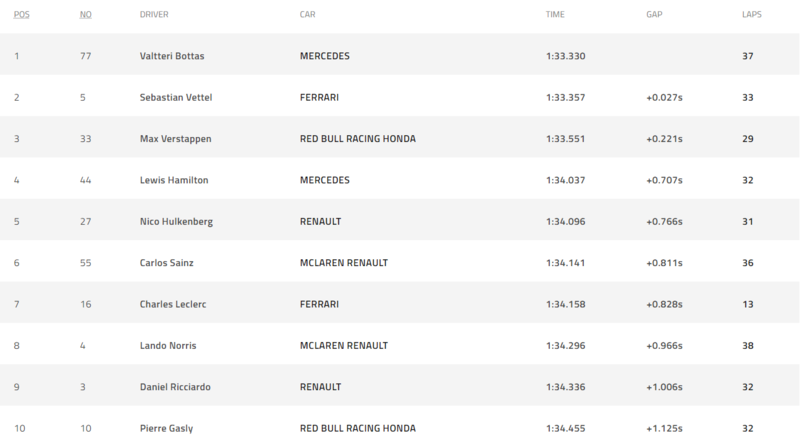Open Lewis Hamilton driver name
The height and width of the screenshot is (447, 800).
[x=174, y=180]
